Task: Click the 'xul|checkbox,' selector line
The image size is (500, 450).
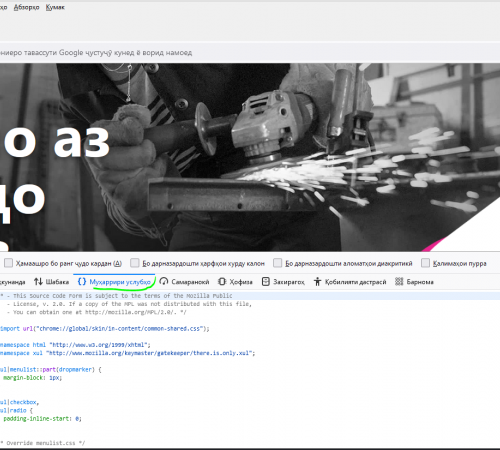Action: click(x=20, y=402)
